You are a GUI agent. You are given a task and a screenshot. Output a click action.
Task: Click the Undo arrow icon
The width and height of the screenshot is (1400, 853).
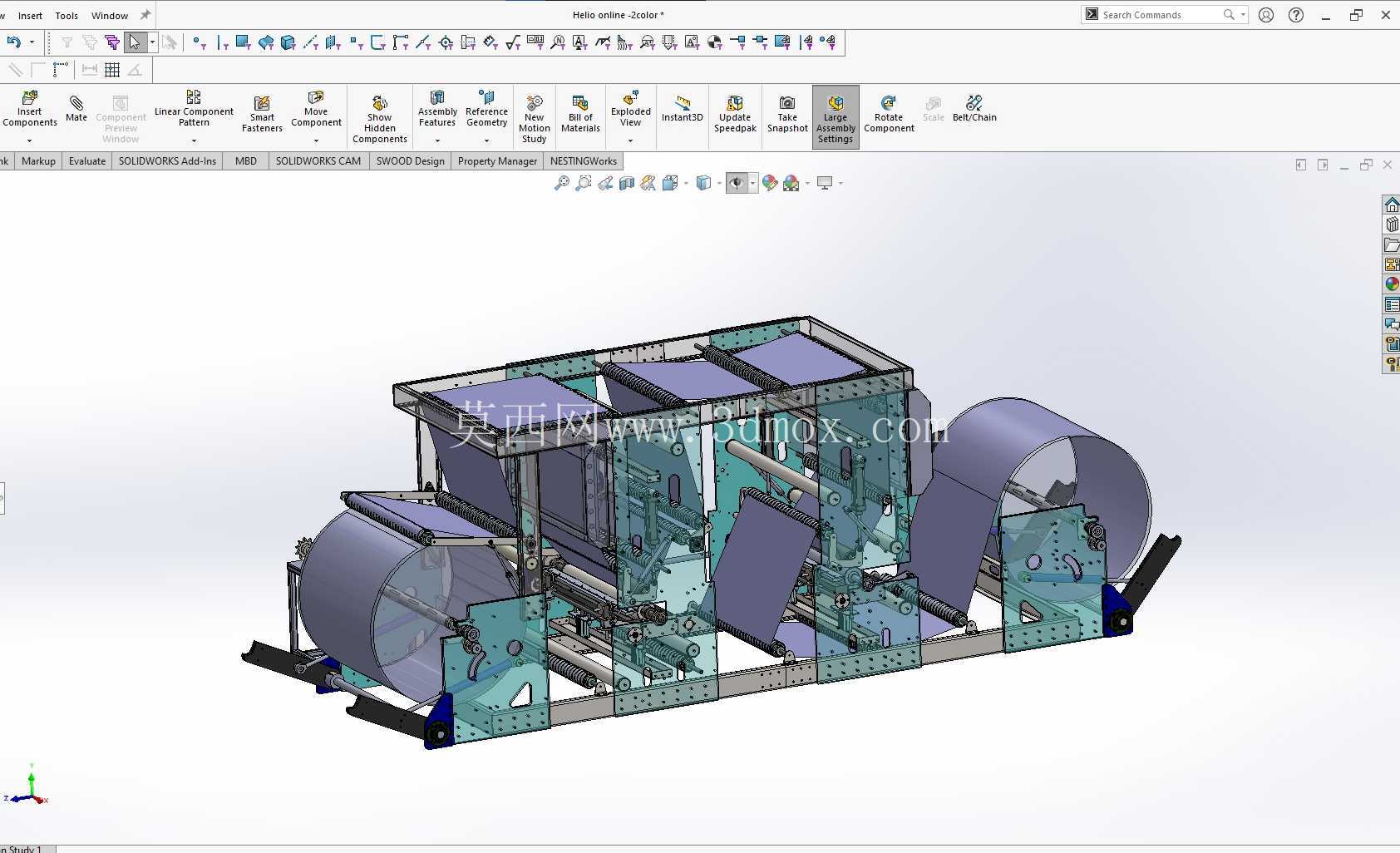(13, 42)
